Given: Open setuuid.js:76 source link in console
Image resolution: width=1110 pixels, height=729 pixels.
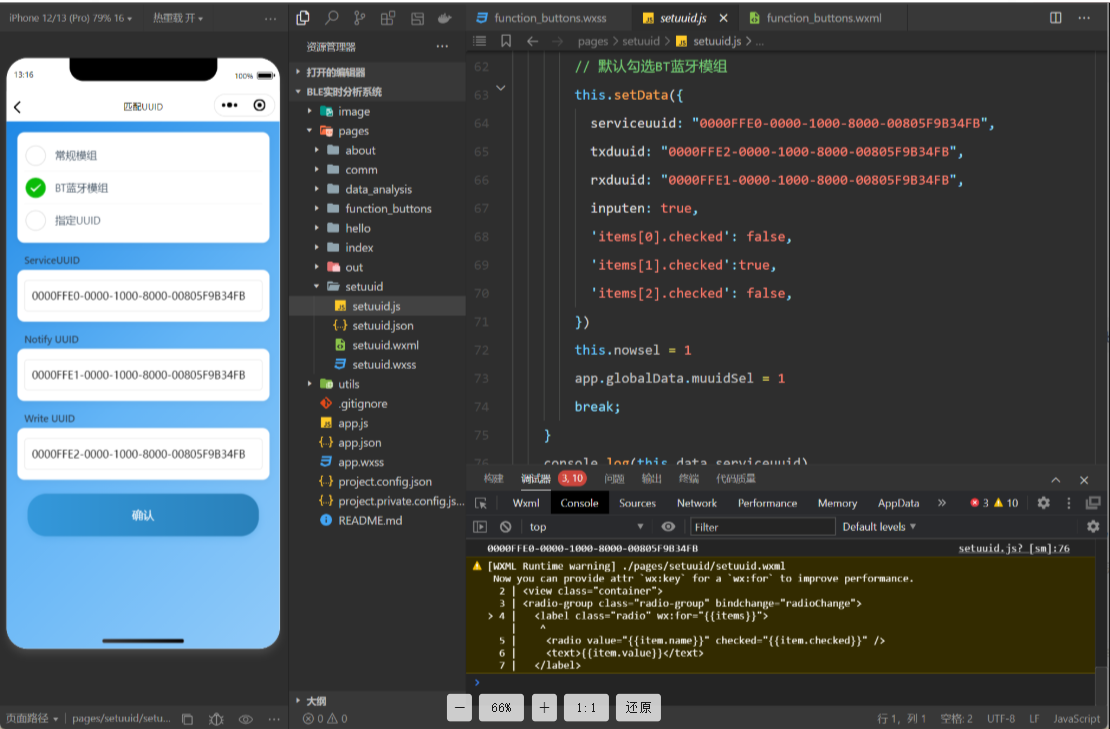Looking at the screenshot, I should 1014,549.
